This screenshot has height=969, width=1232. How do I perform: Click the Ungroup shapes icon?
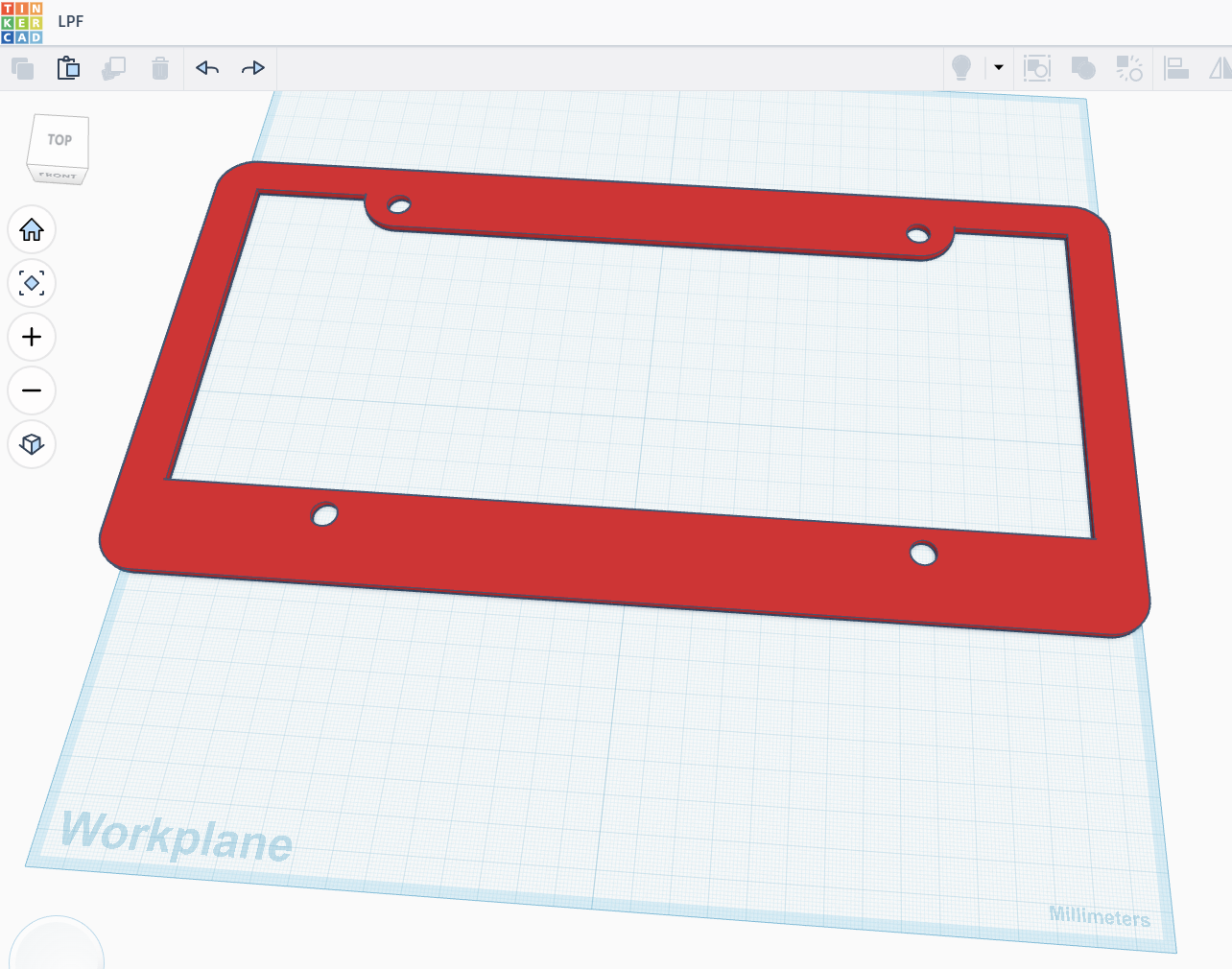click(x=1129, y=68)
